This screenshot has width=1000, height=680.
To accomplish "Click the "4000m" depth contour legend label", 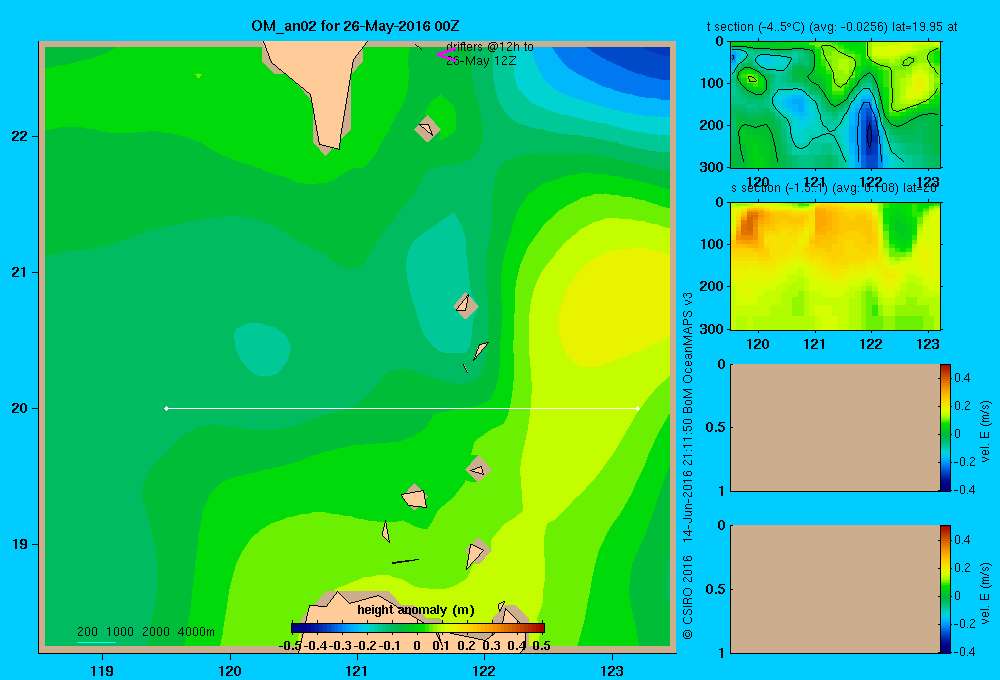I will point(196,632).
